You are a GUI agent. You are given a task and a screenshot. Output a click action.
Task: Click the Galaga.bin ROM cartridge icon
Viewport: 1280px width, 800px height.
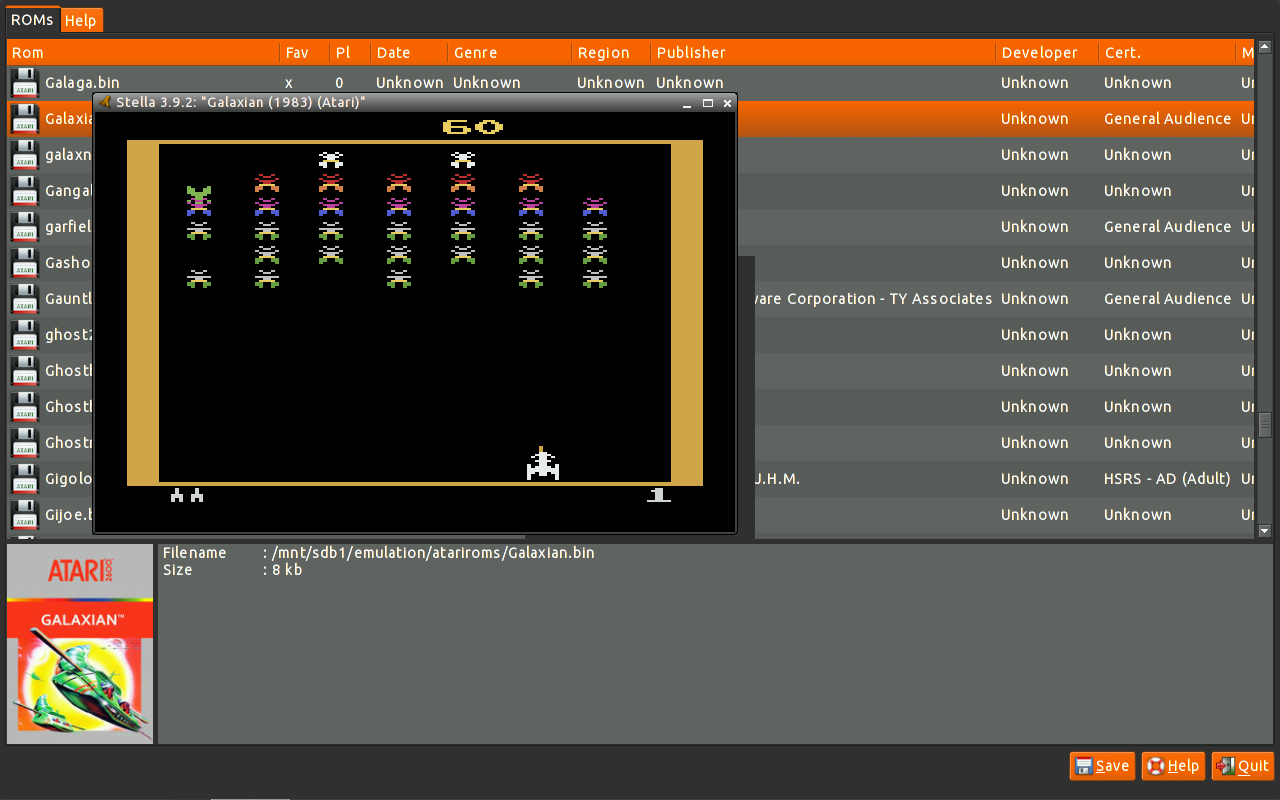[24, 82]
